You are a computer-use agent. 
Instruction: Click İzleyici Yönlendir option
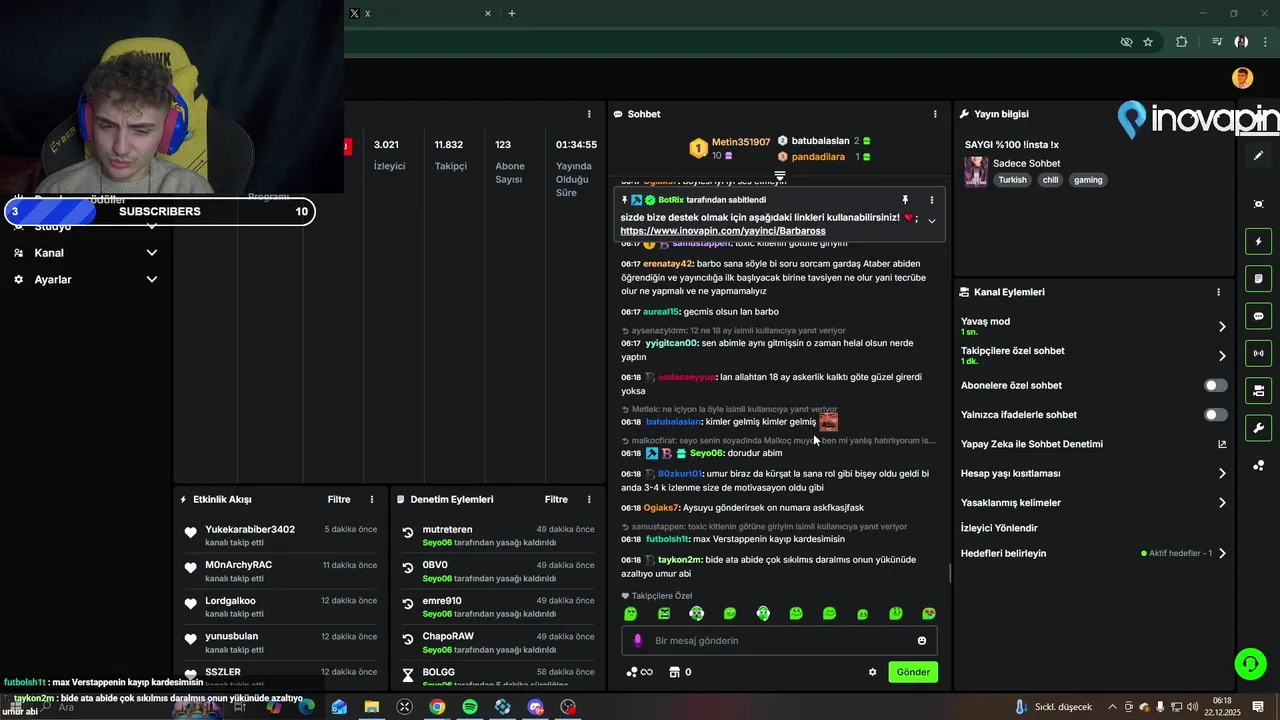point(999,528)
